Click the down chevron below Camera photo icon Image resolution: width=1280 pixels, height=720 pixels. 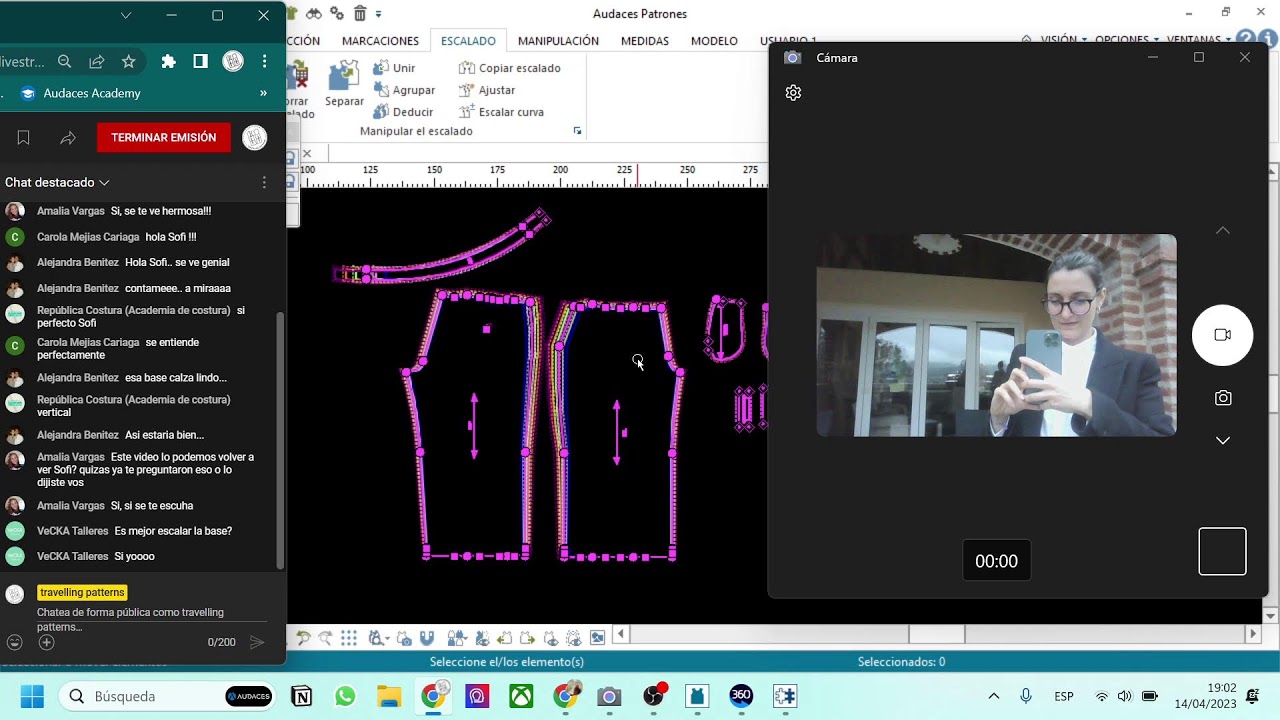(x=1222, y=440)
